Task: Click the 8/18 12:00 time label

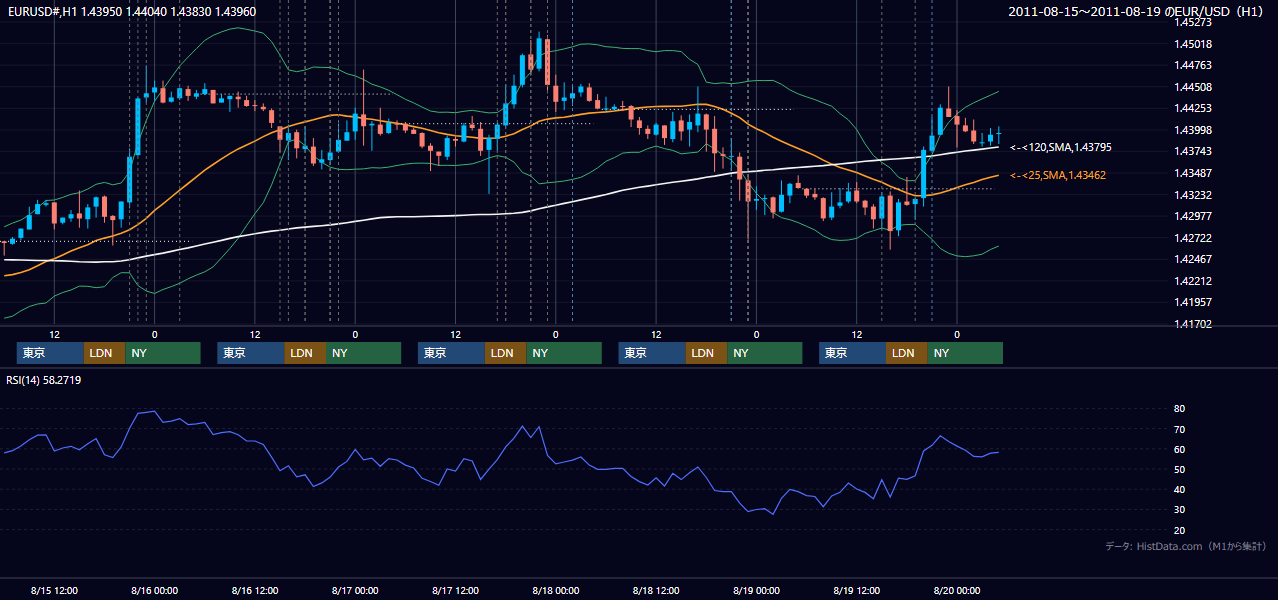Action: pos(656,590)
